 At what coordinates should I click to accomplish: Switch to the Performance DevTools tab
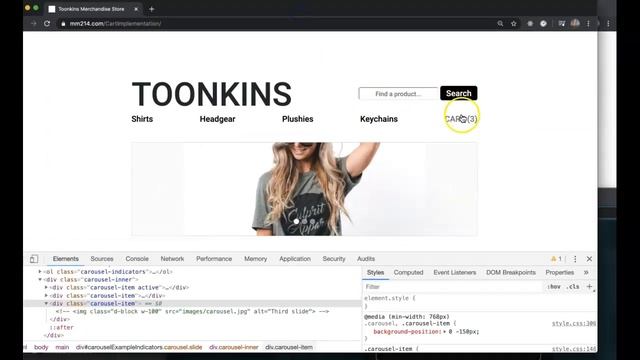click(213, 259)
